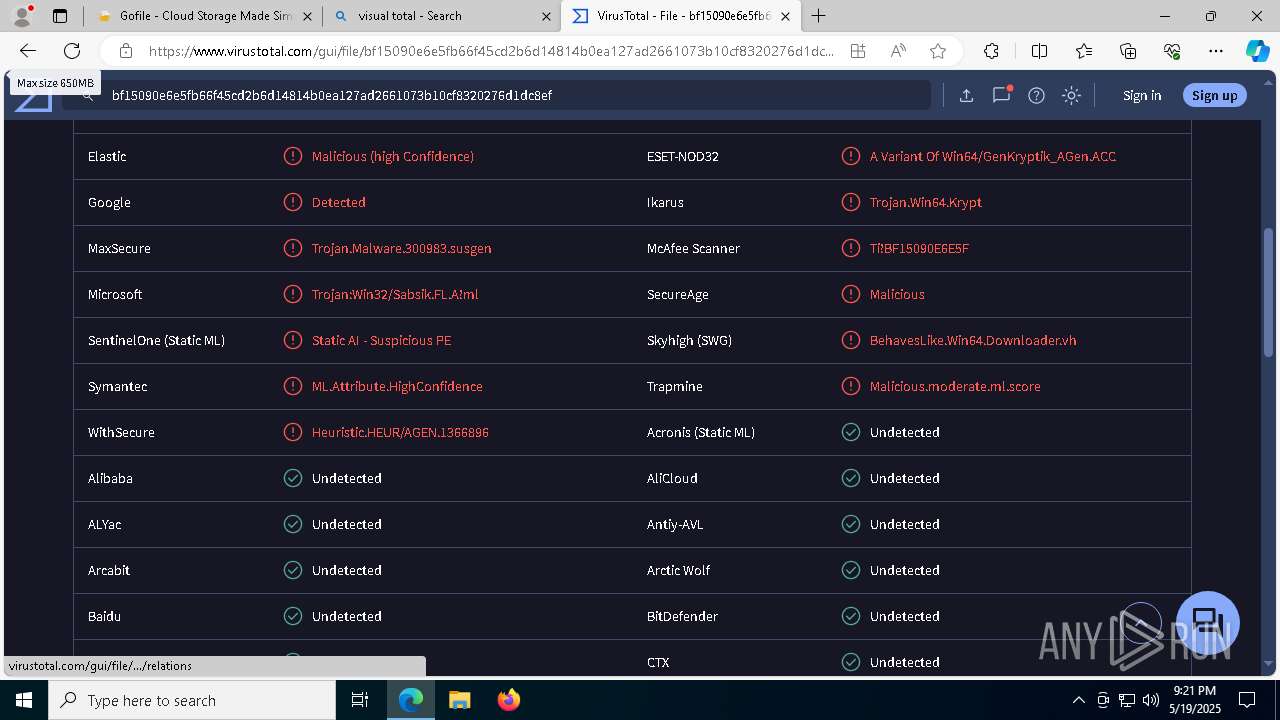
Task: Click the VirusTotal hash search field
Action: point(498,95)
